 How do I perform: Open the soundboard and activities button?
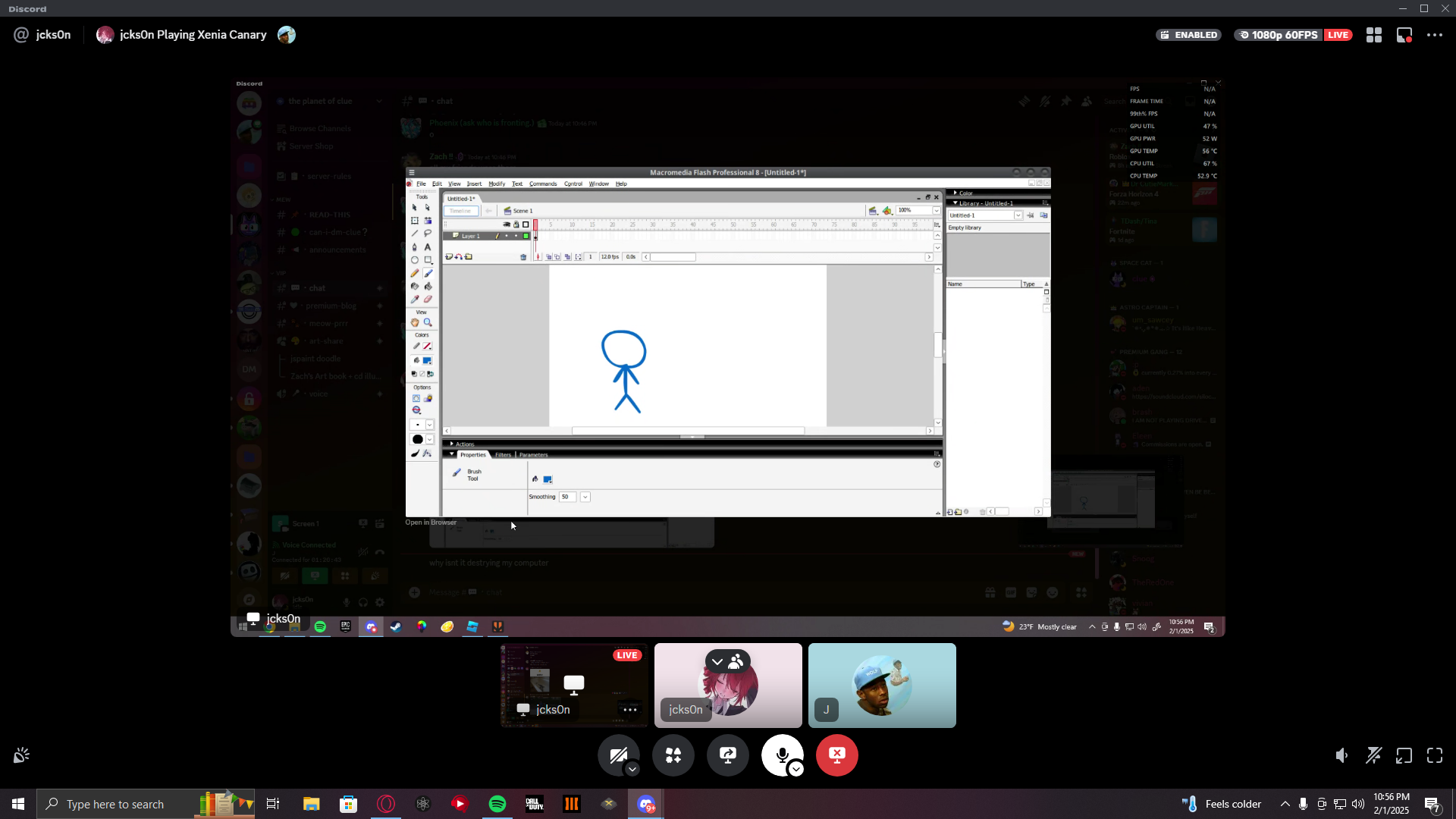(673, 755)
